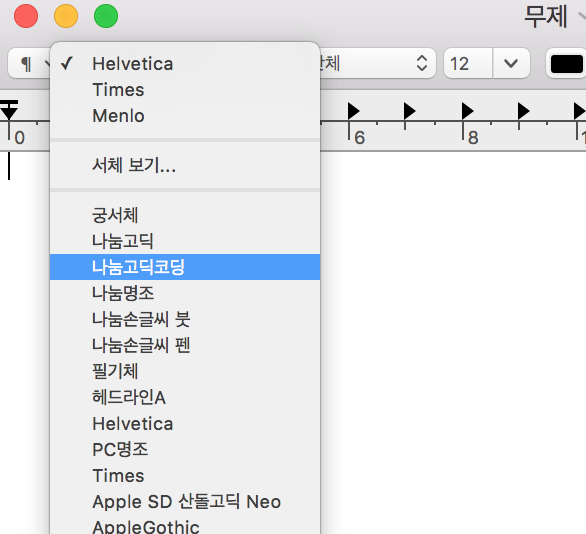
Task: Choose Times from recent fonts section
Action: pos(185,90)
